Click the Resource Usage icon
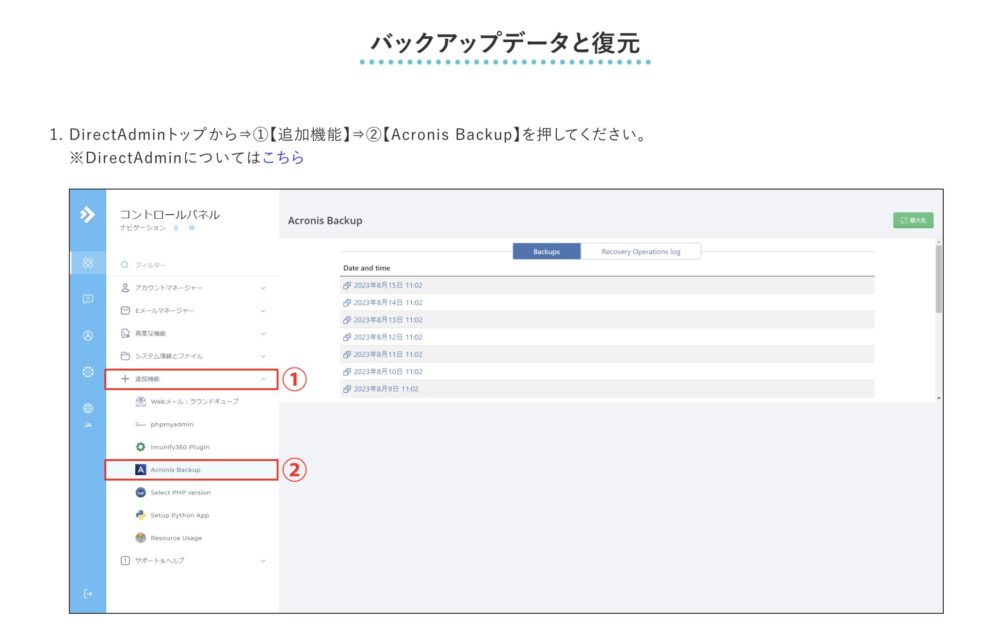 click(x=141, y=538)
